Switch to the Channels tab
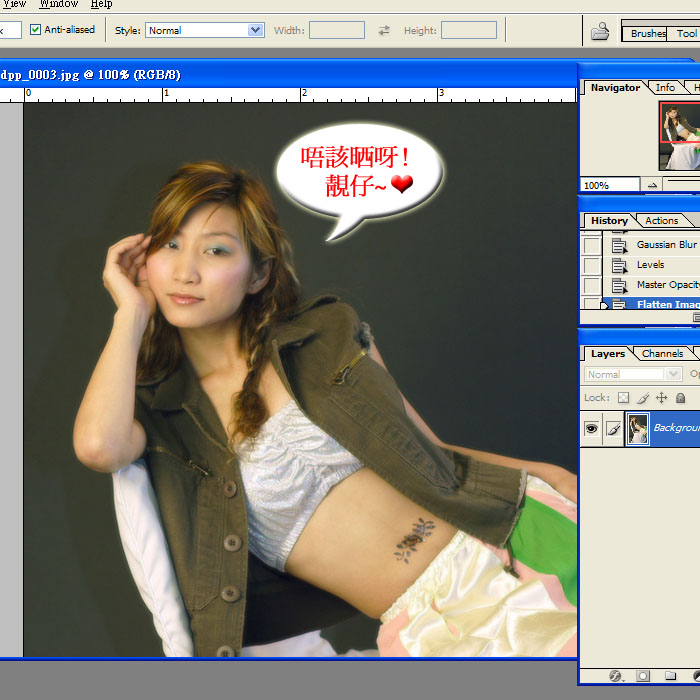The width and height of the screenshot is (700, 700). click(662, 354)
